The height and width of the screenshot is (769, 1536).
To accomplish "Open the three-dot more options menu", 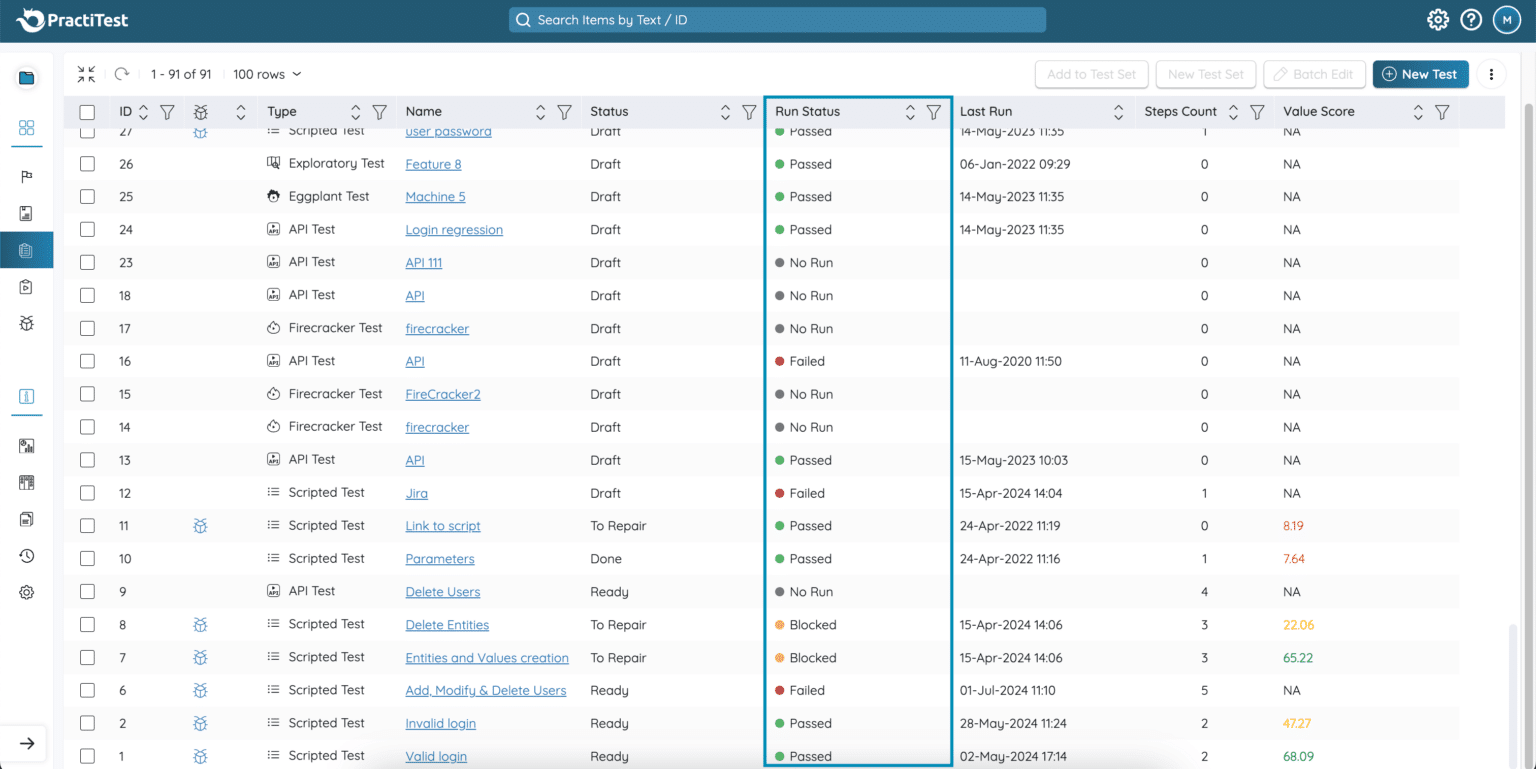I will coord(1491,74).
